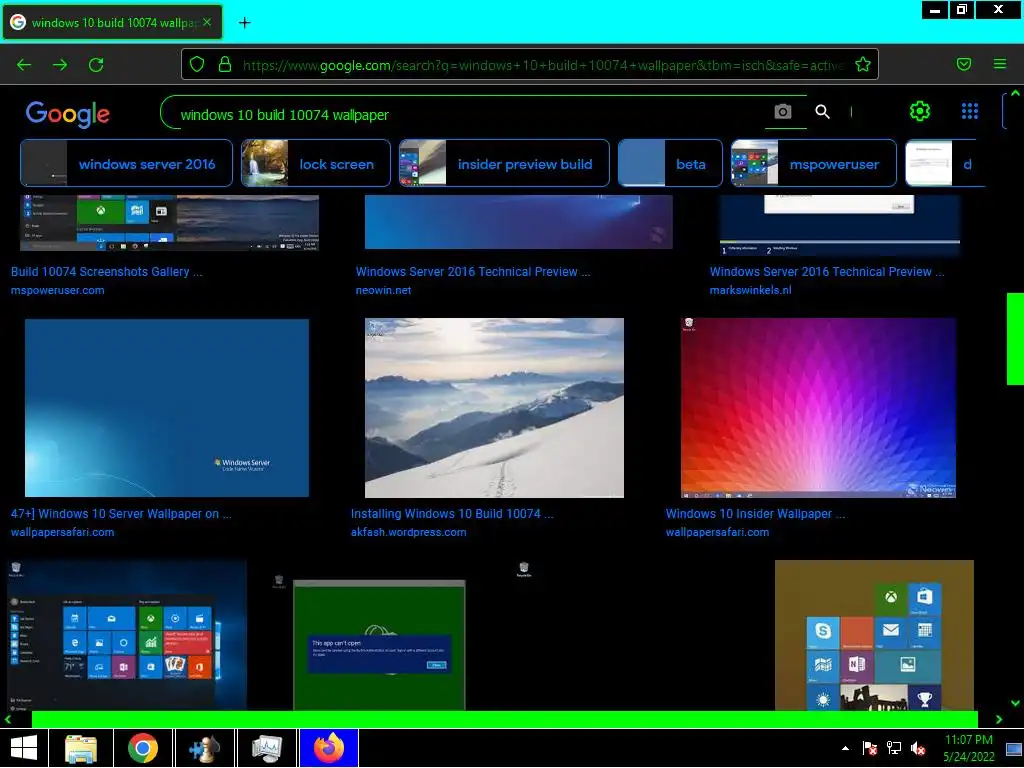Click the green horizontal scrollbar thumb
This screenshot has height=768, width=1024.
tap(504, 719)
